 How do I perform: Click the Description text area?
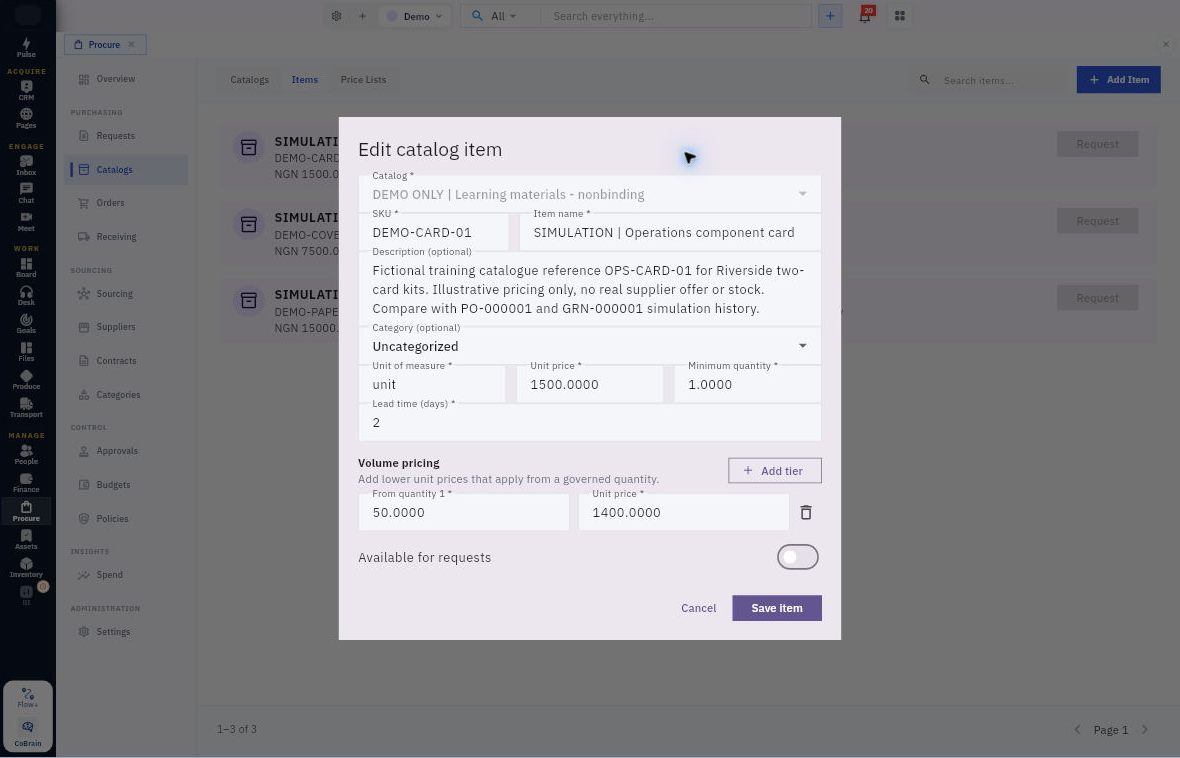(x=589, y=289)
